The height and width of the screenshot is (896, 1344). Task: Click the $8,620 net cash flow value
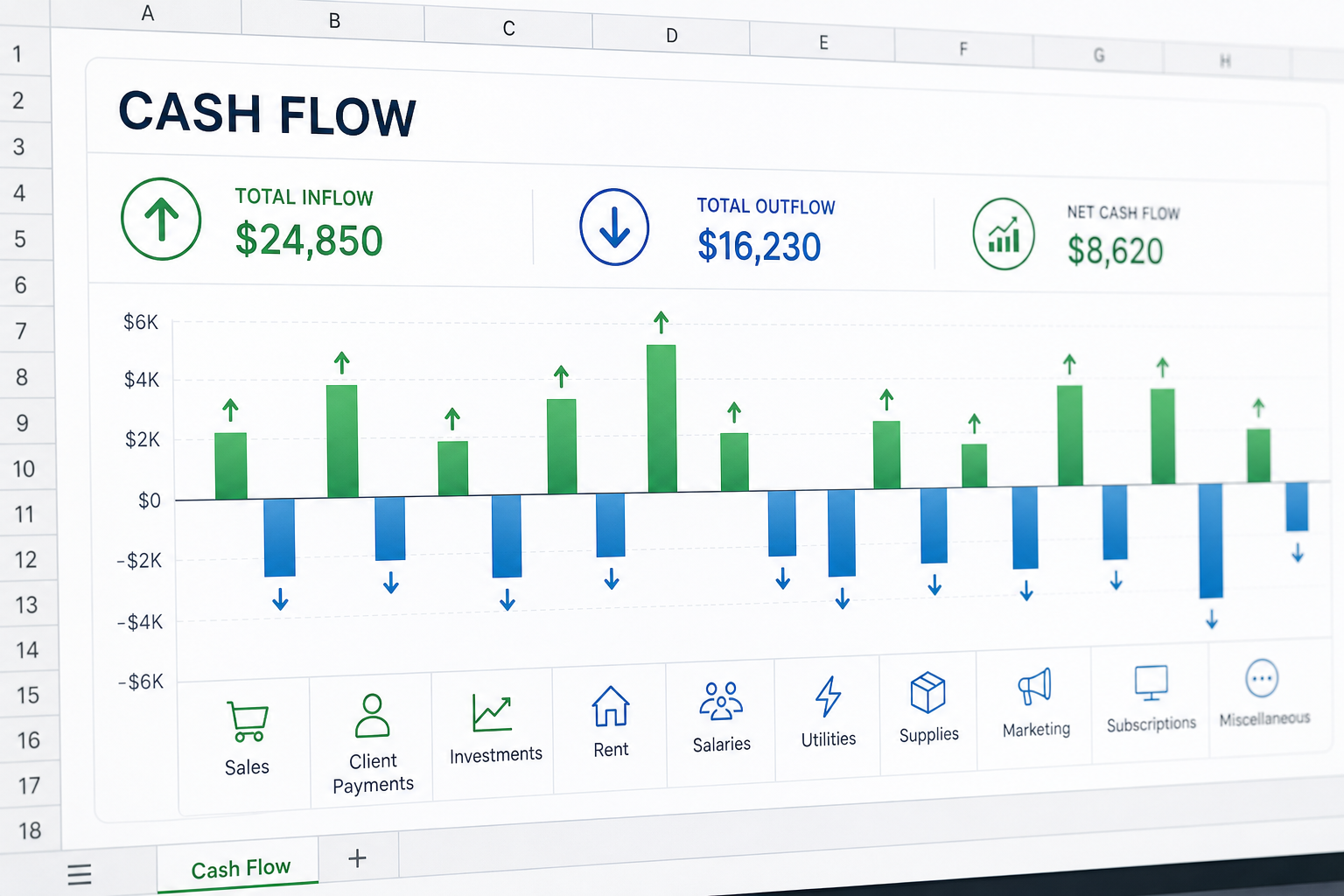tap(1116, 251)
